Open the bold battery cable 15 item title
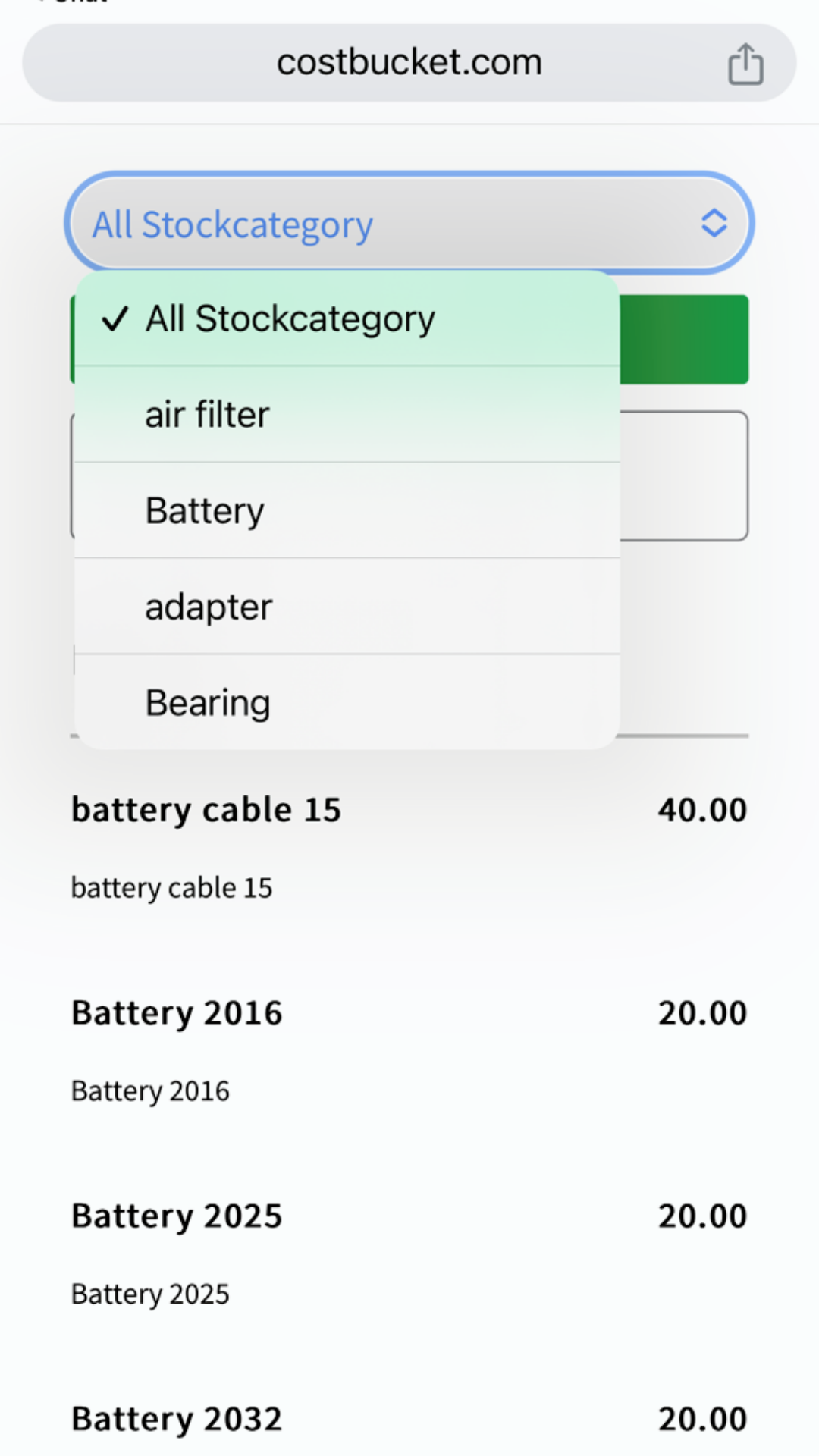The image size is (819, 1456). 206,810
